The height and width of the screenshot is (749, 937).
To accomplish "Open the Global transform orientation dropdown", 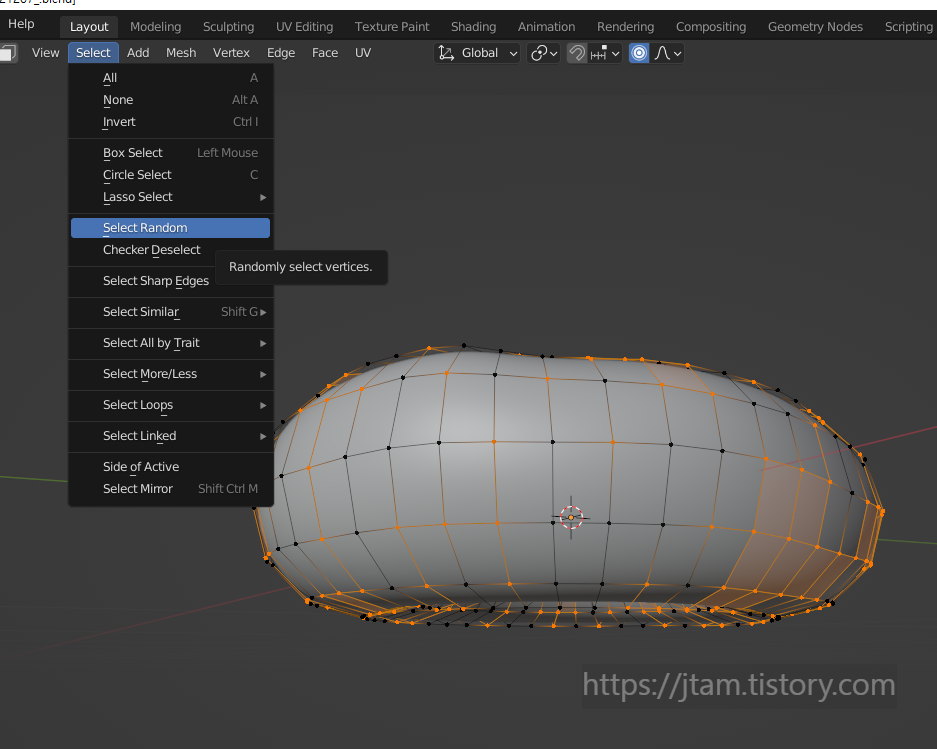I will [476, 53].
